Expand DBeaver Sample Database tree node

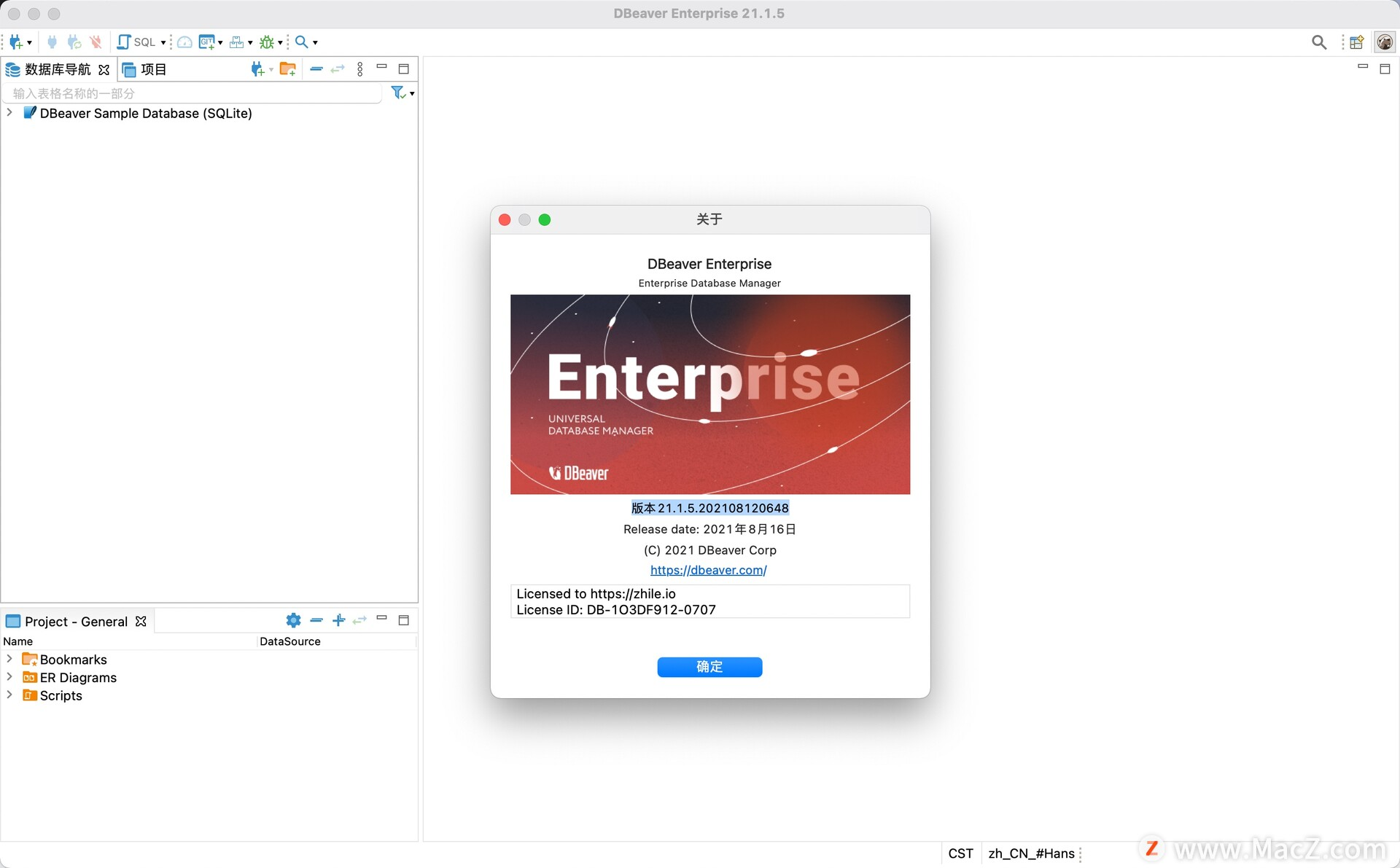tap(9, 113)
